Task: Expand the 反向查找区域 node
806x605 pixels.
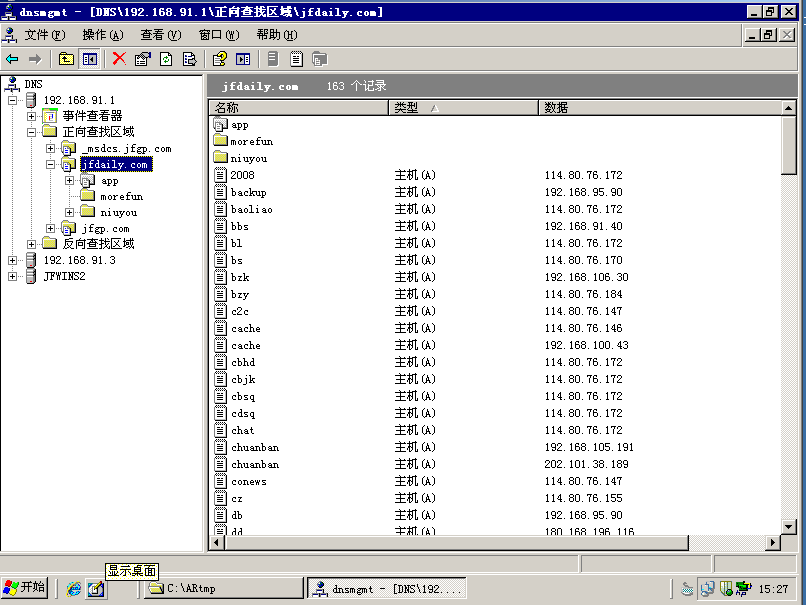Action: pyautogui.click(x=31, y=244)
